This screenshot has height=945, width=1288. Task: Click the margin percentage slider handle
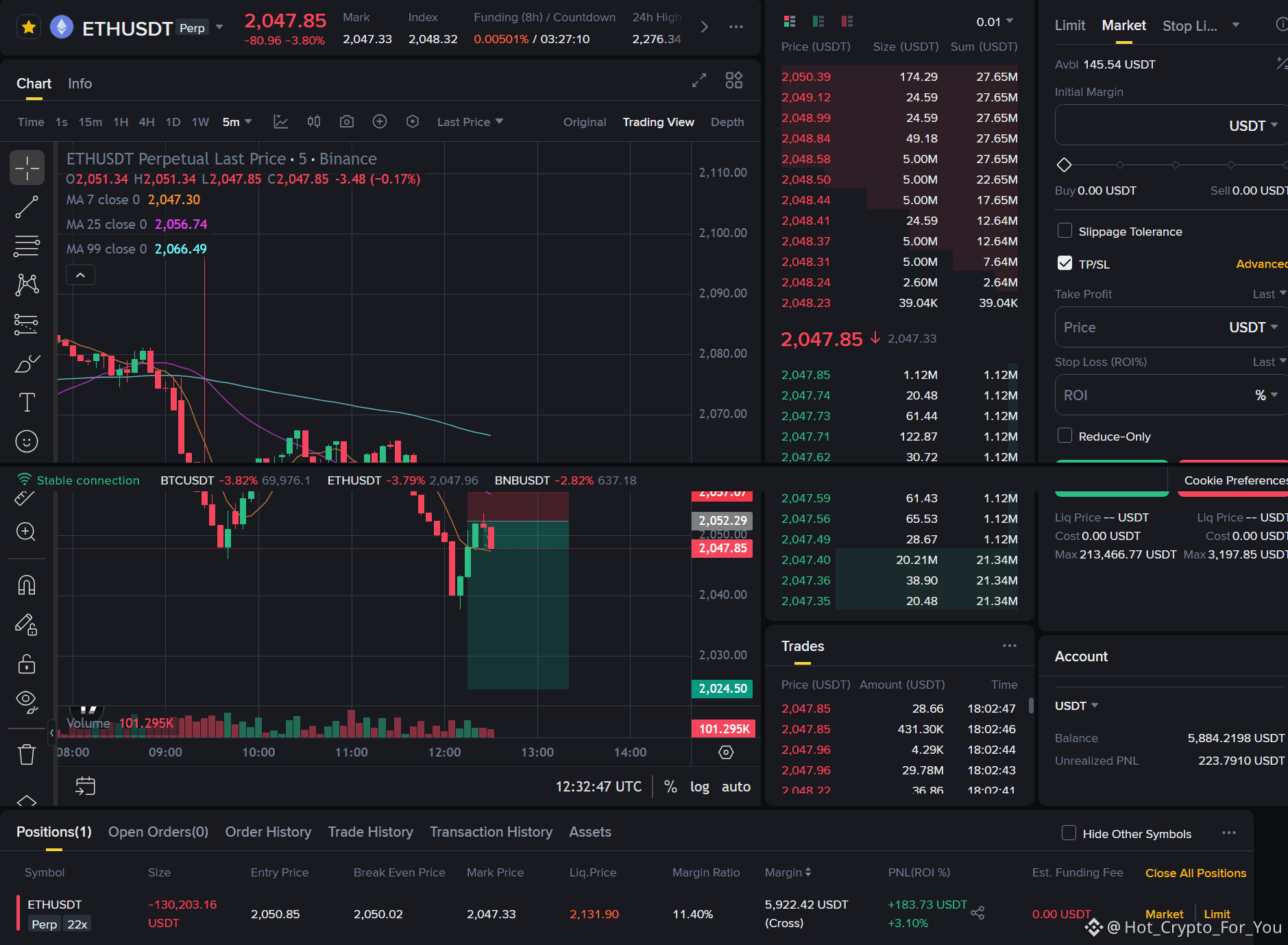tap(1064, 164)
